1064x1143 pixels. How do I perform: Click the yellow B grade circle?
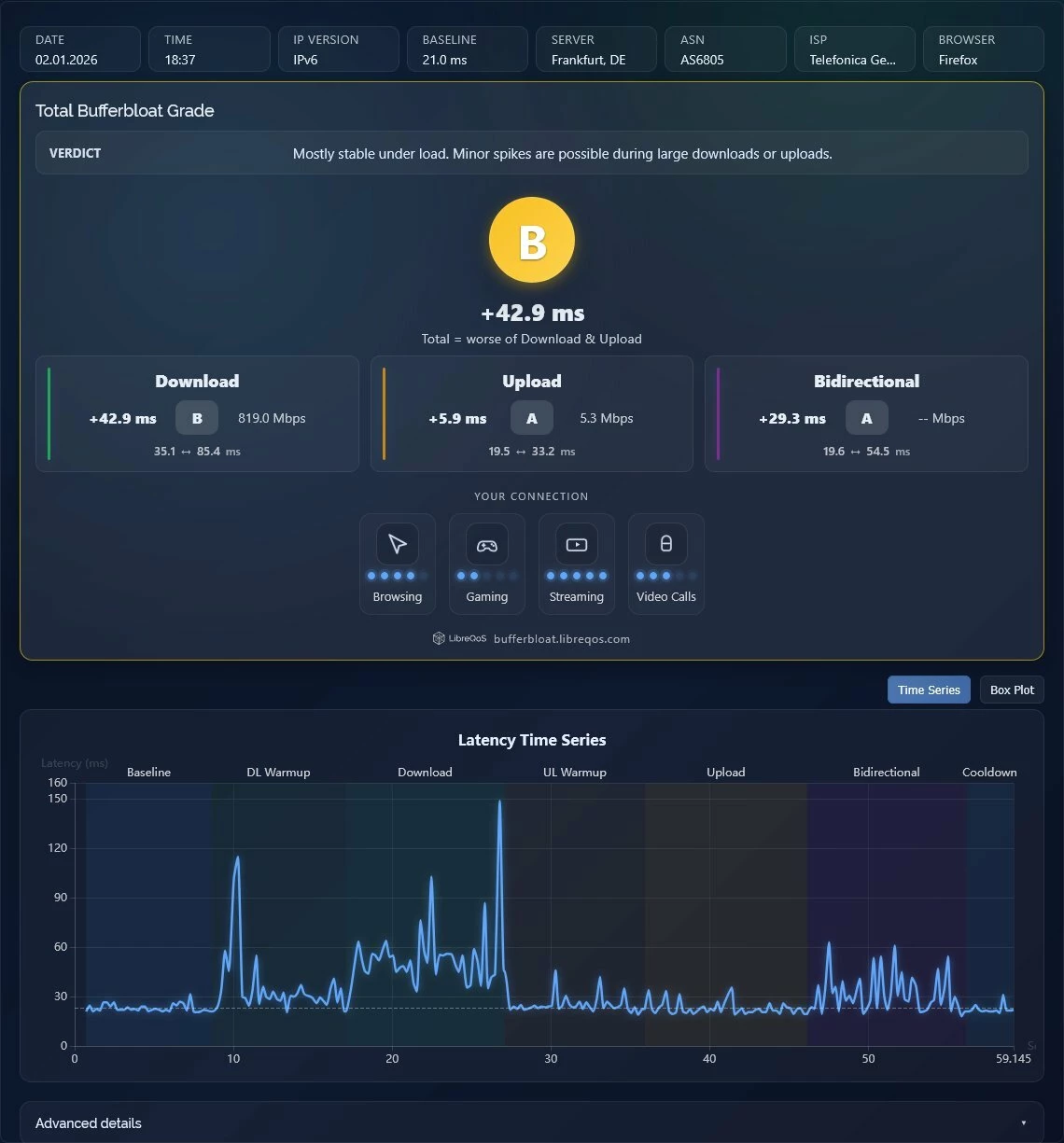pos(532,240)
